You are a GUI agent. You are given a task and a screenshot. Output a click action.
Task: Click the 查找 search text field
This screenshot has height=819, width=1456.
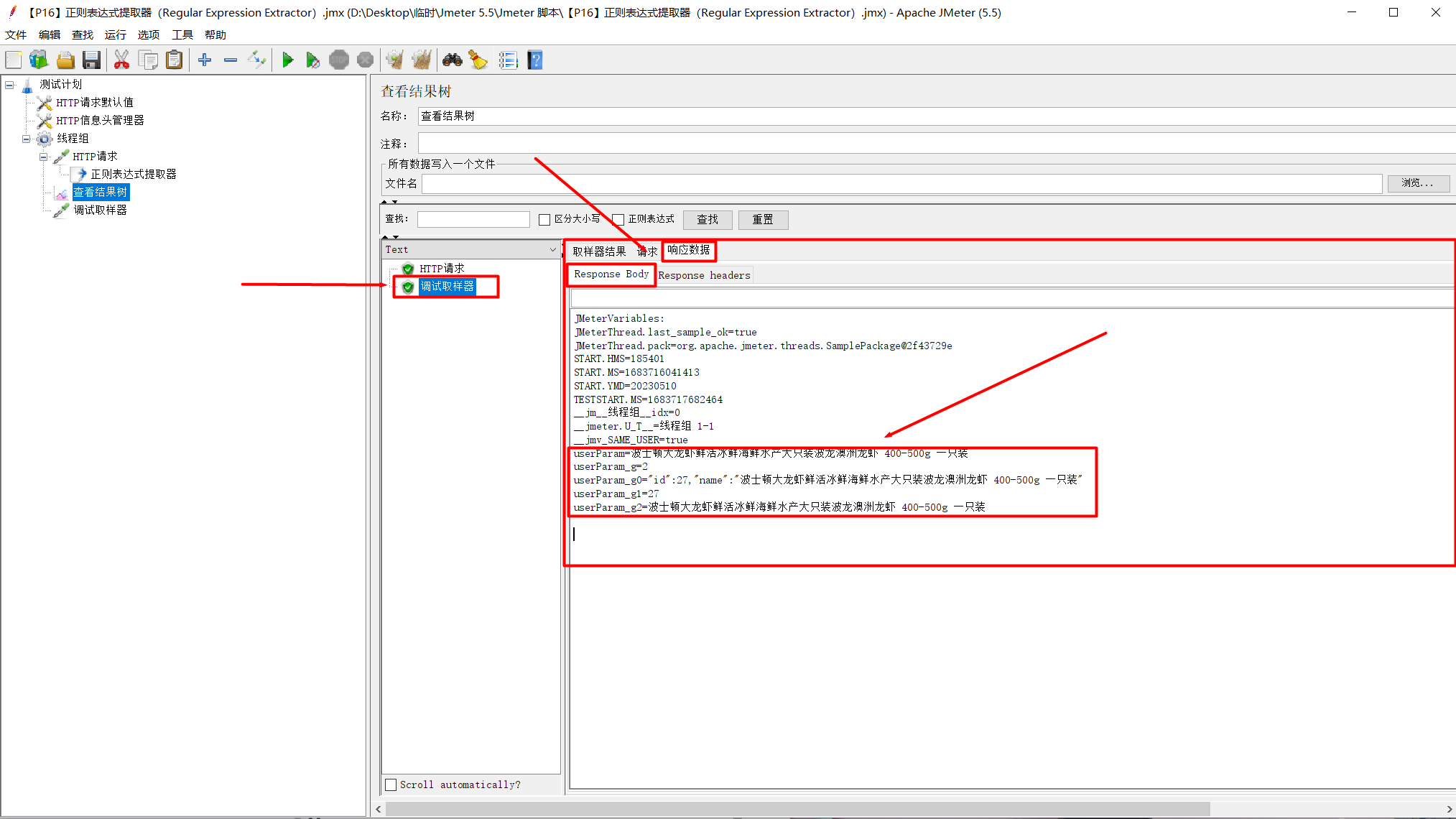[x=473, y=220]
